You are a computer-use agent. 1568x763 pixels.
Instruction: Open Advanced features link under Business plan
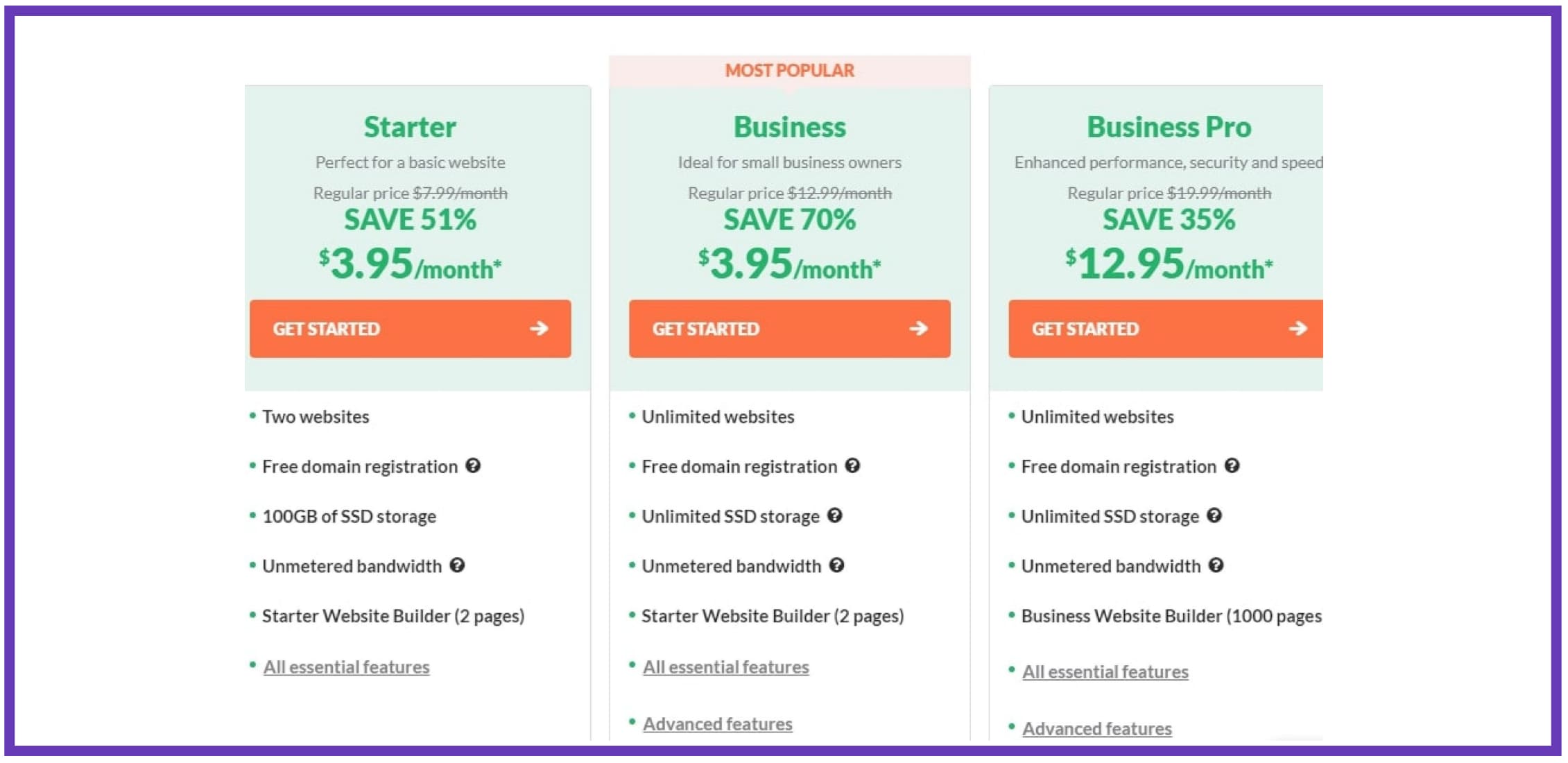[718, 723]
